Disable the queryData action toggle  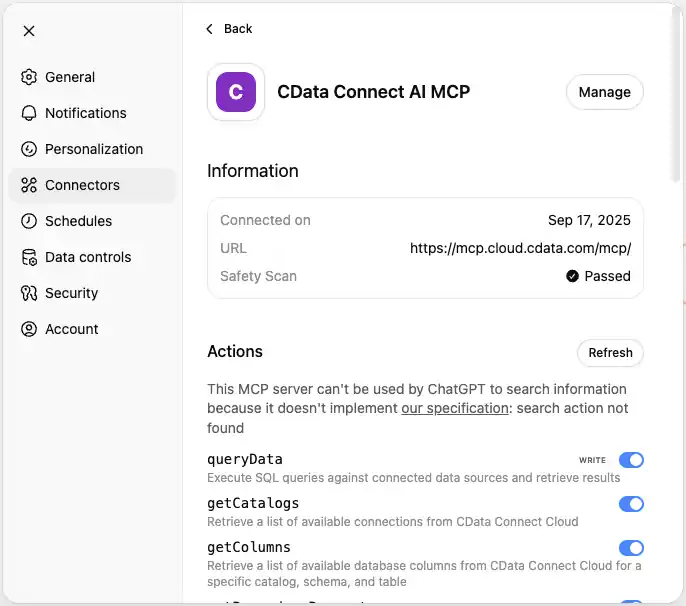(631, 460)
